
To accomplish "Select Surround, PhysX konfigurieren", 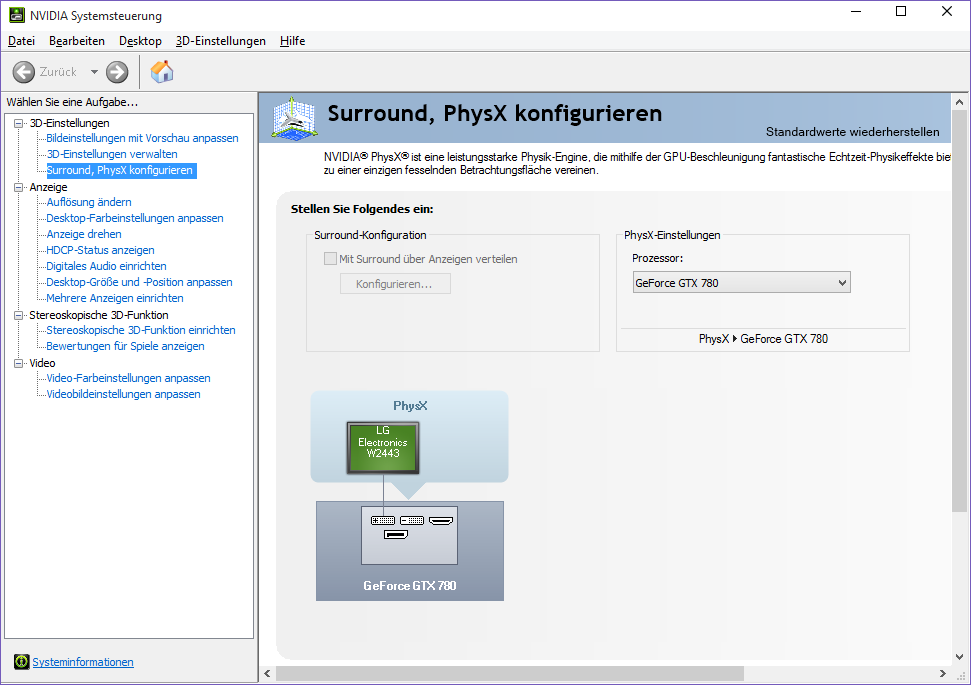I will tap(121, 170).
